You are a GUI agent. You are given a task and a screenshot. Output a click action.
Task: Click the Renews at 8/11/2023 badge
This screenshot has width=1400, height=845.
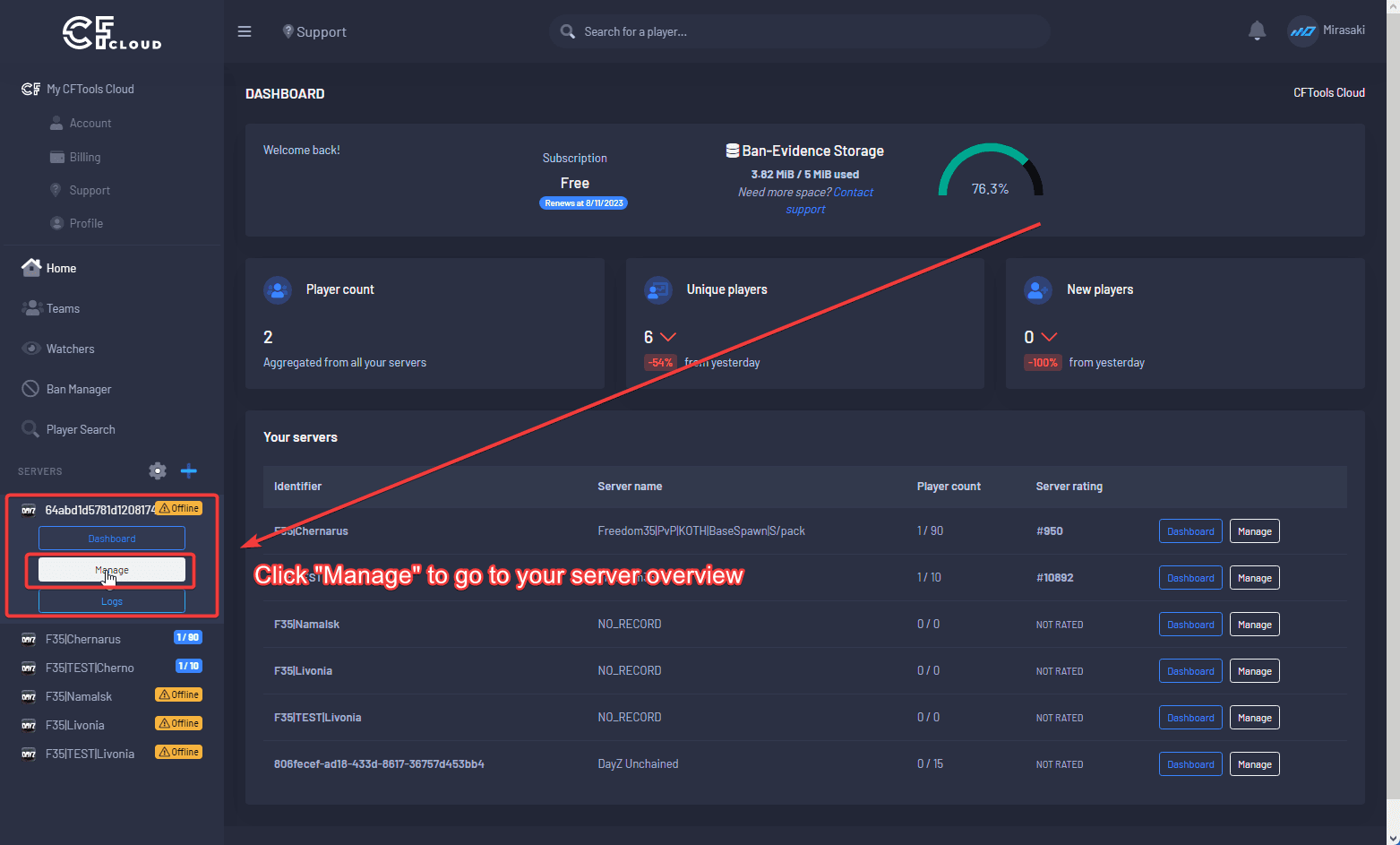click(x=583, y=203)
